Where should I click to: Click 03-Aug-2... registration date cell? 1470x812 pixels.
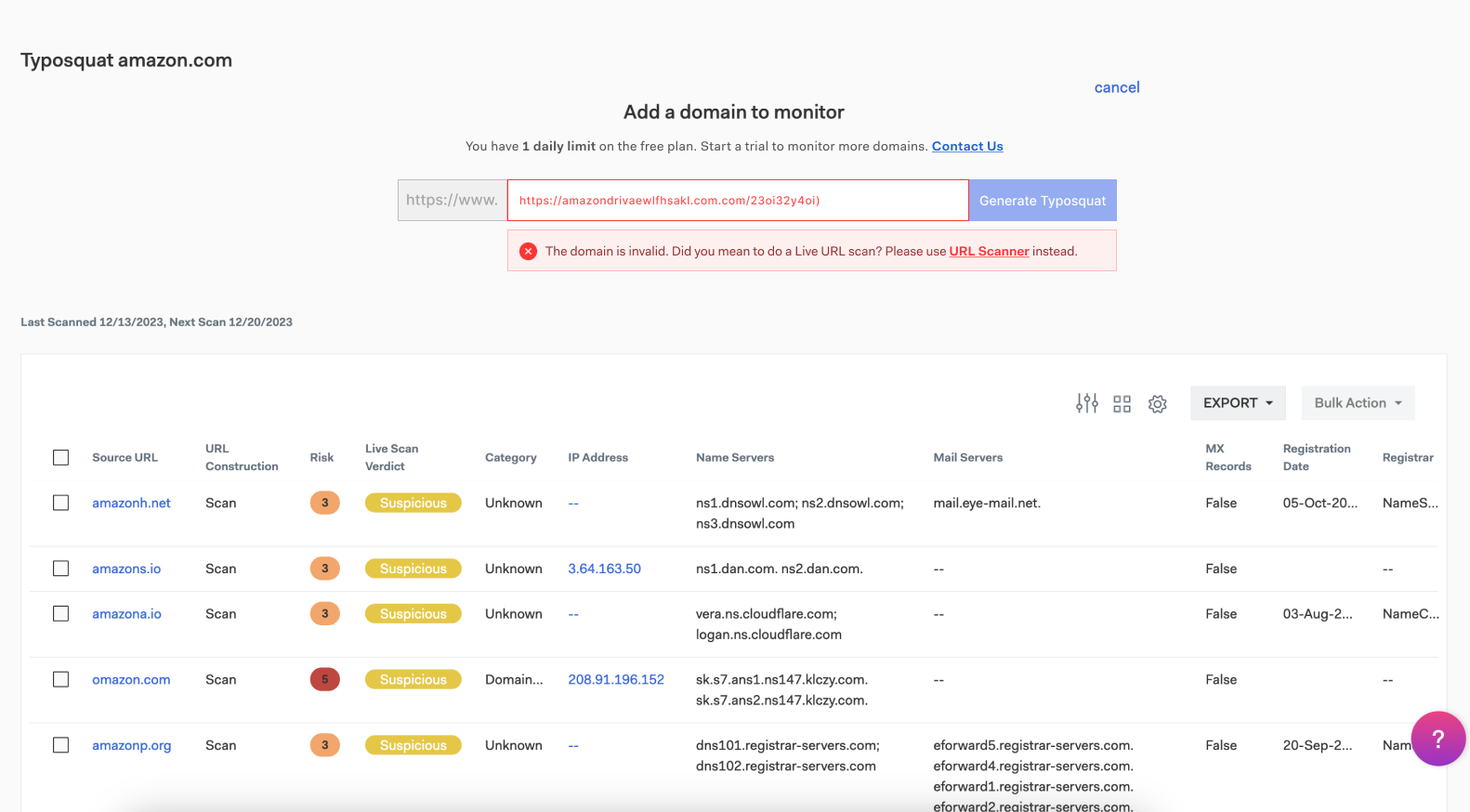pos(1317,614)
